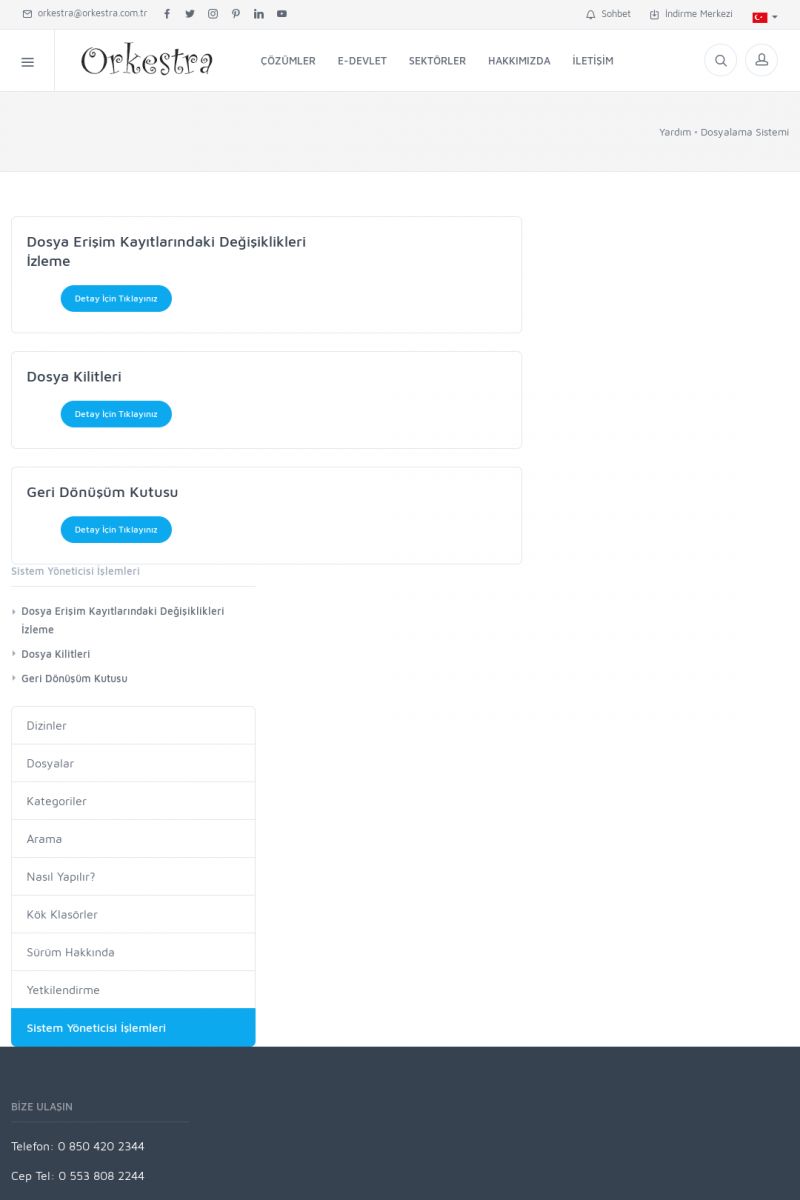Click the user account icon

pos(761,61)
